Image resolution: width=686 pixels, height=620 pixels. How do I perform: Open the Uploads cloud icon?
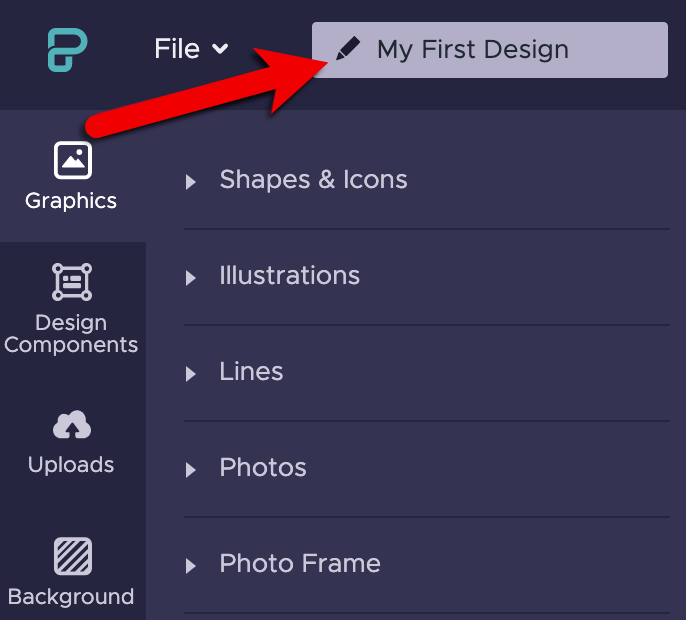coord(72,426)
